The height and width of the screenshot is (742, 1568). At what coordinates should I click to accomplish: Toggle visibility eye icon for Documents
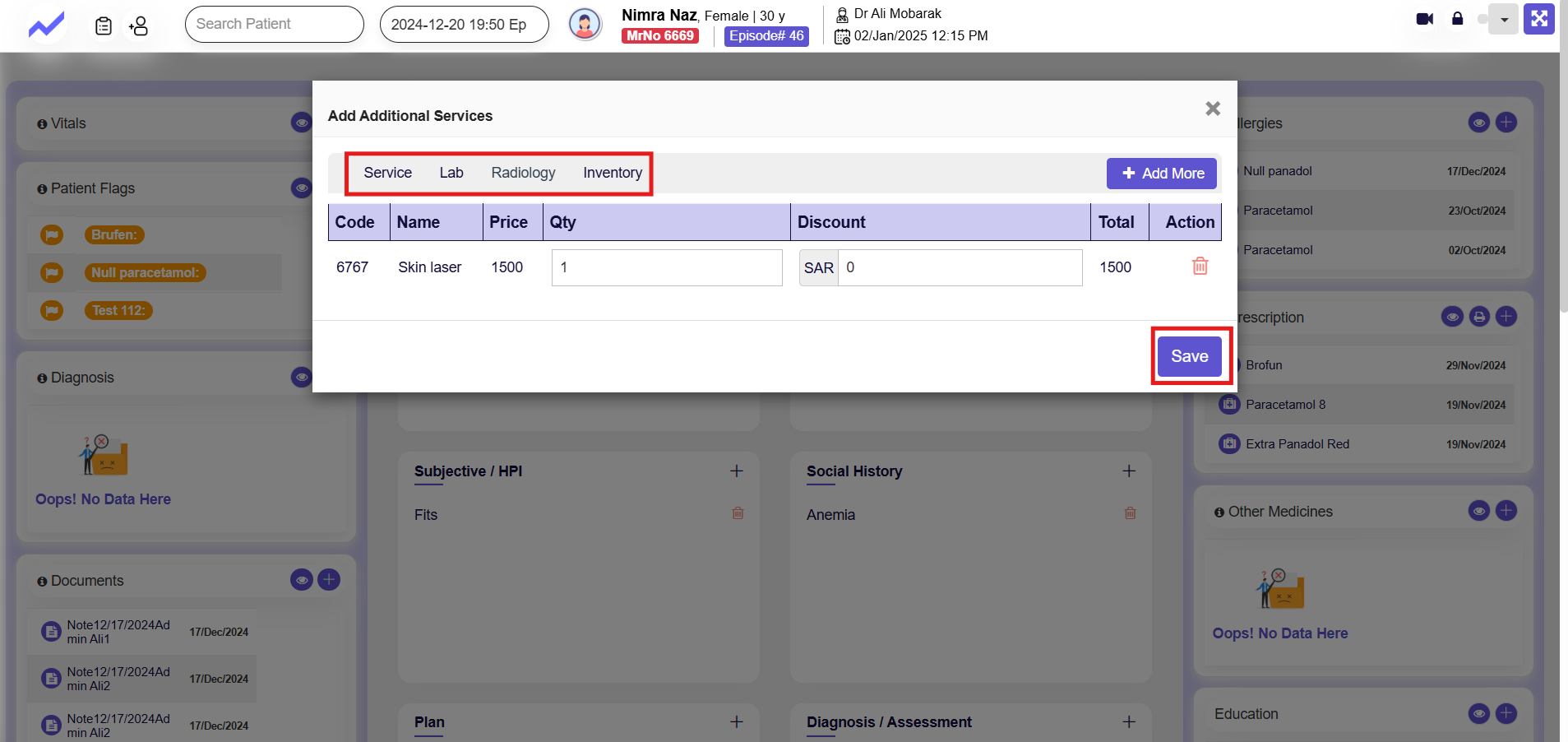[302, 580]
